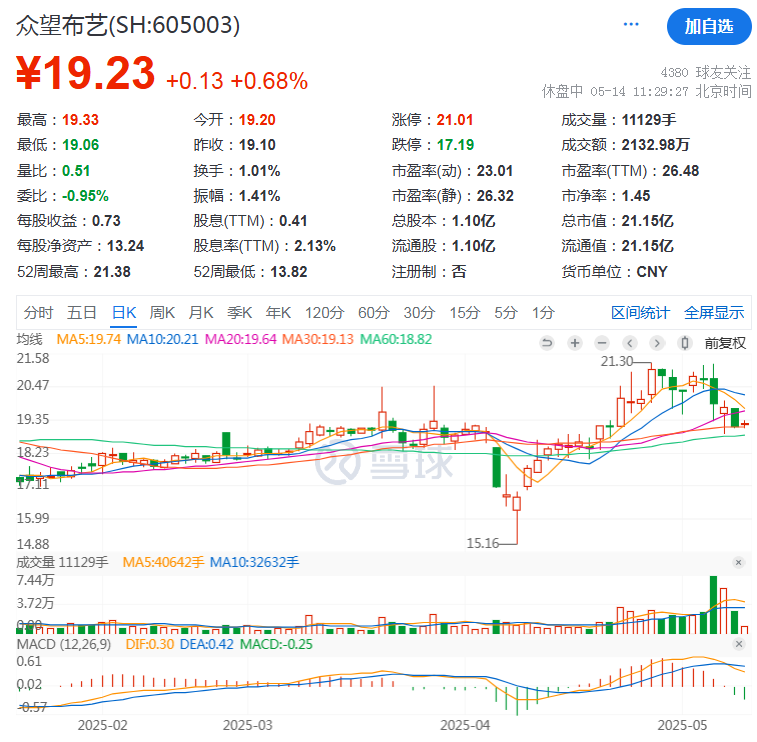Move chart right with right arrow icon
The width and height of the screenshot is (757, 742).
click(x=657, y=343)
